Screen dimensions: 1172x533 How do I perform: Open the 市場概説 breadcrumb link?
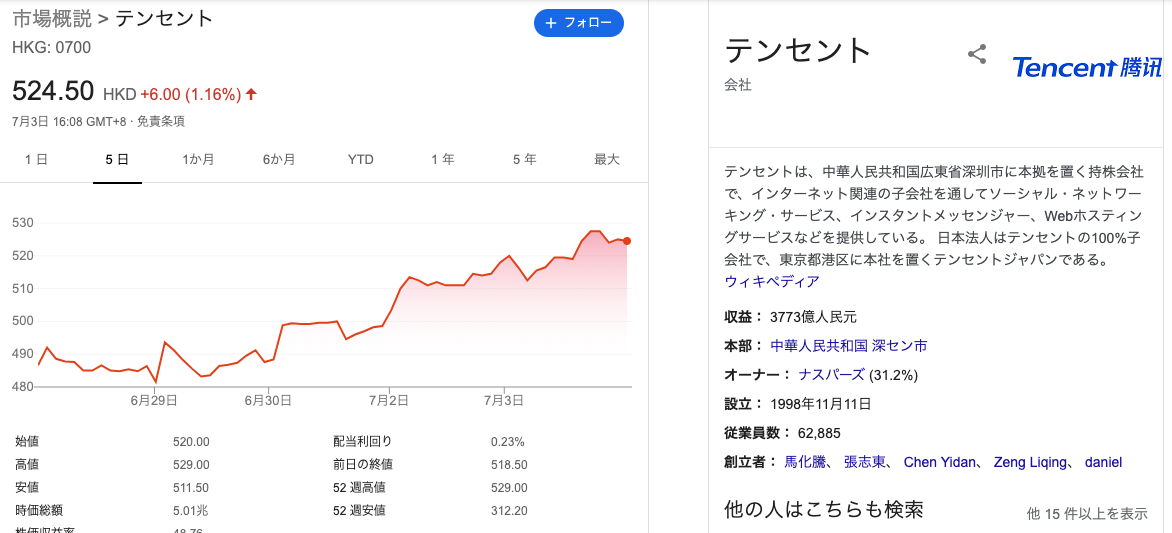(51, 19)
